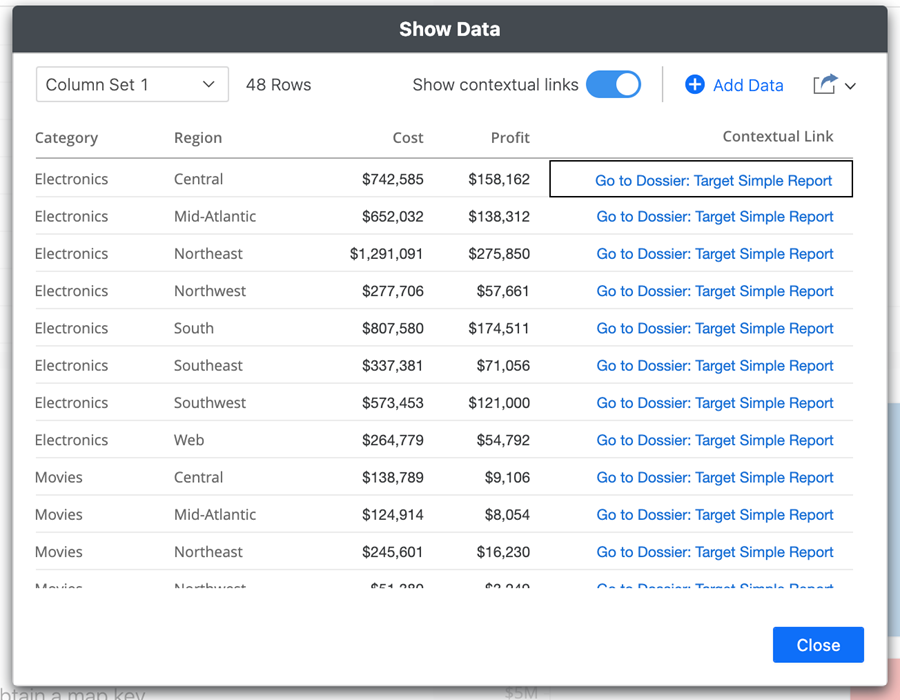900x700 pixels.
Task: Open dossier link for Electronics Web
Action: 714,440
